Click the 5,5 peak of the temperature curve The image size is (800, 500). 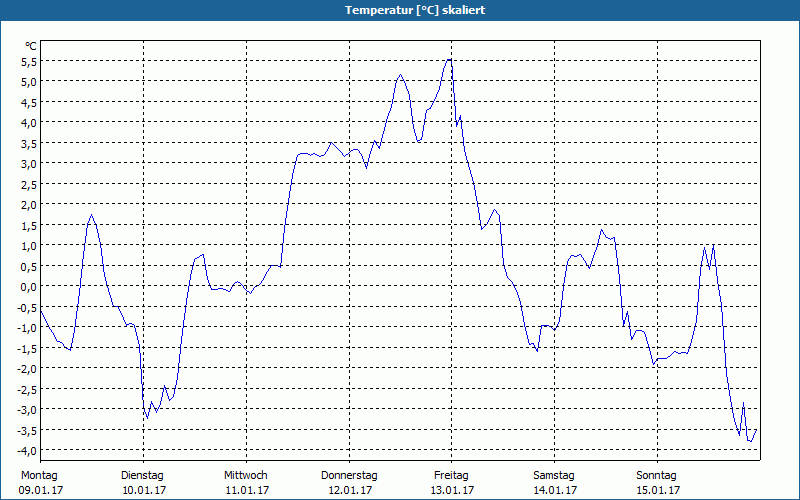[x=449, y=60]
